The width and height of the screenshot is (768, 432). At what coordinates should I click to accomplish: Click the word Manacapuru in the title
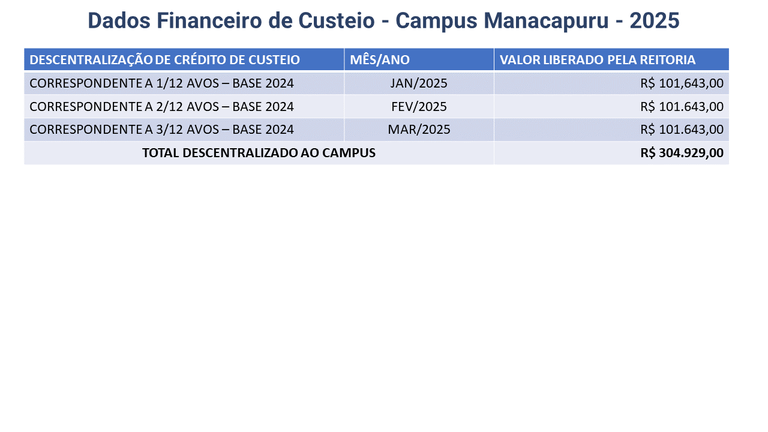coord(546,21)
